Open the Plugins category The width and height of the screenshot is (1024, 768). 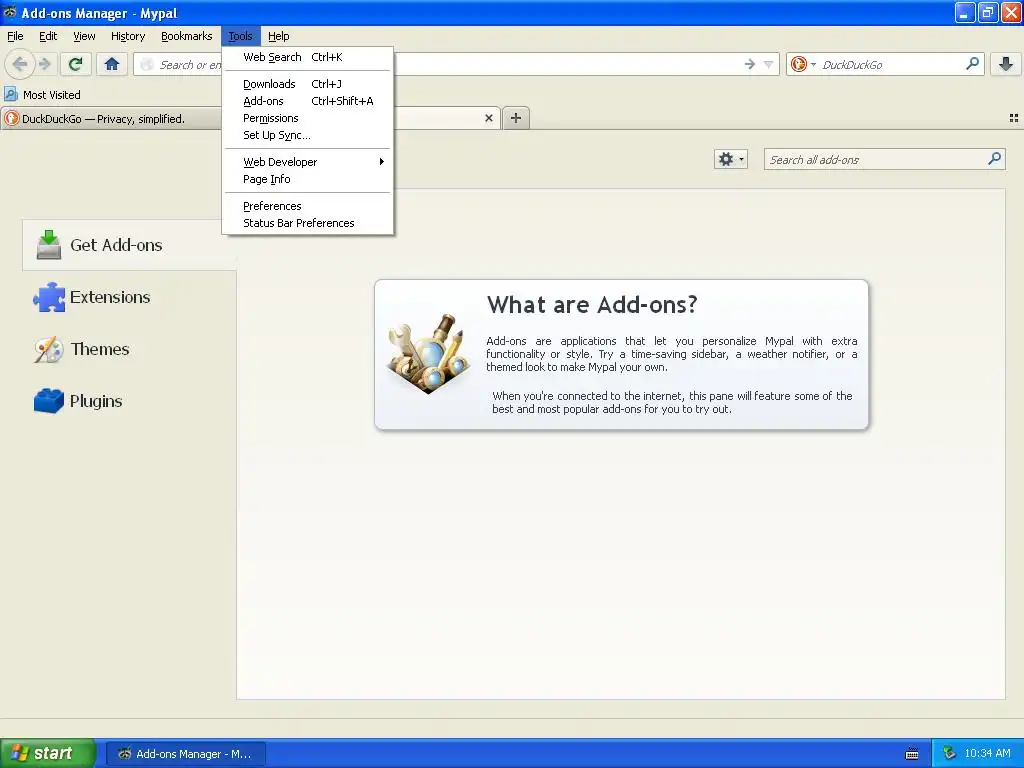pyautogui.click(x=129, y=401)
